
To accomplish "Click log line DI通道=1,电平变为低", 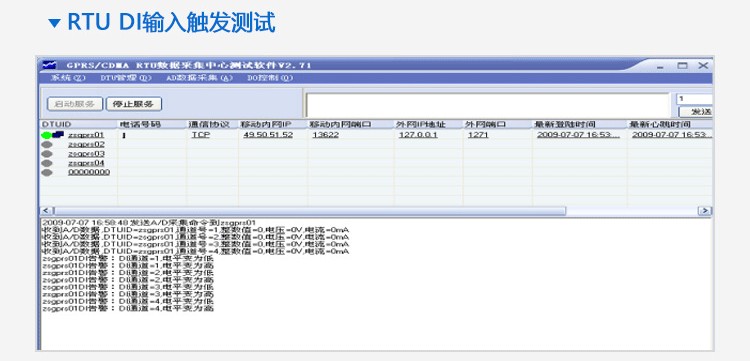I will 128,259.
